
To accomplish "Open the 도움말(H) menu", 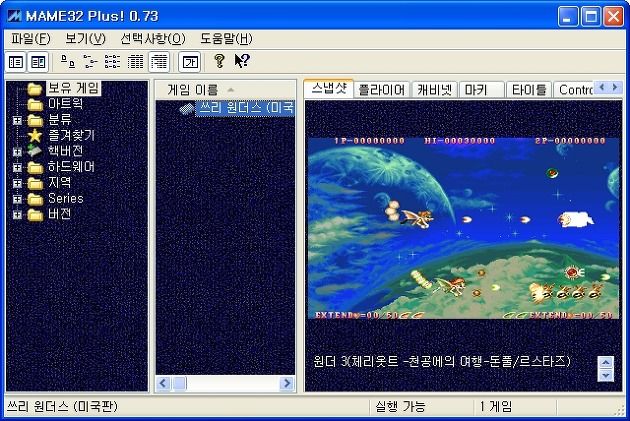I will [x=226, y=39].
